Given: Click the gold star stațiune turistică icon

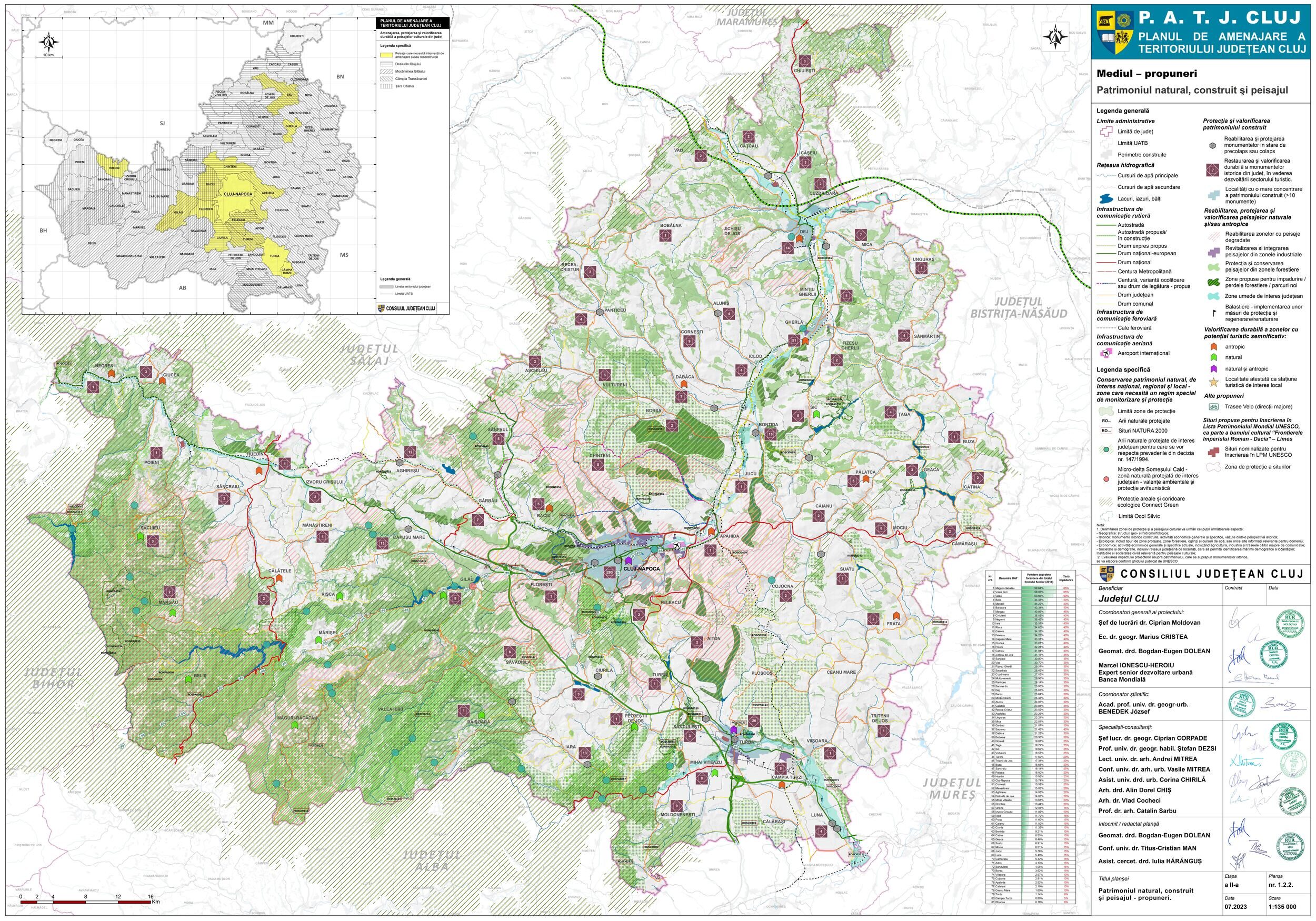Looking at the screenshot, I should point(1213,382).
